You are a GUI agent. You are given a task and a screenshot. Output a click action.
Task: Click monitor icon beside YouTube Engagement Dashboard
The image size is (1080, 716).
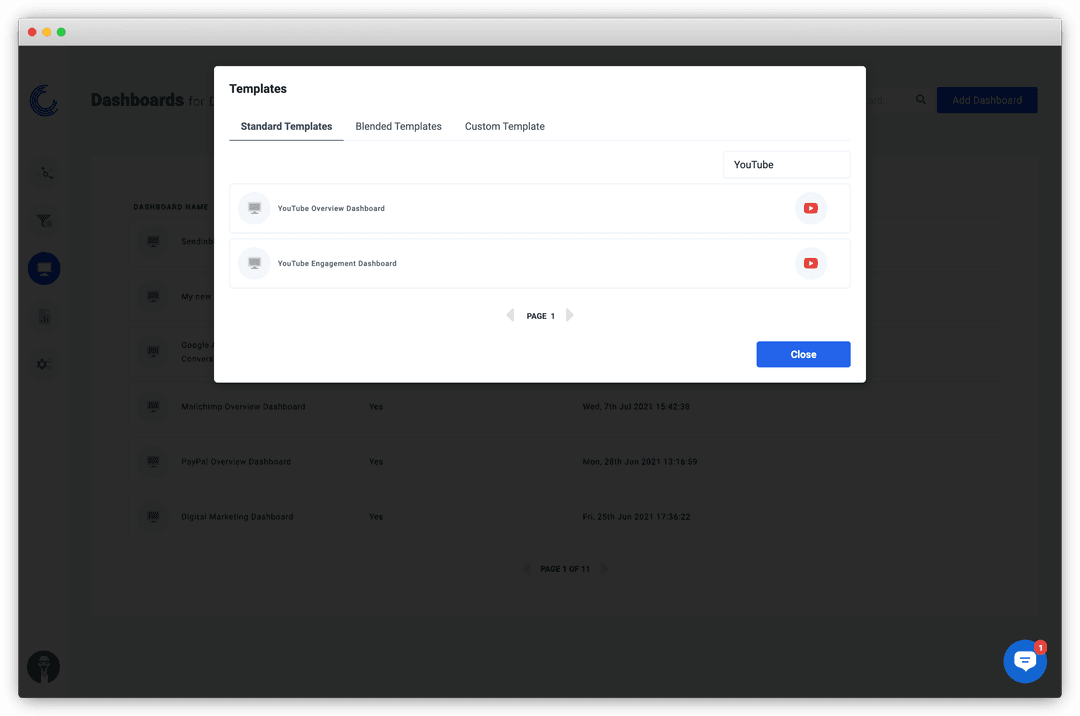tap(254, 263)
